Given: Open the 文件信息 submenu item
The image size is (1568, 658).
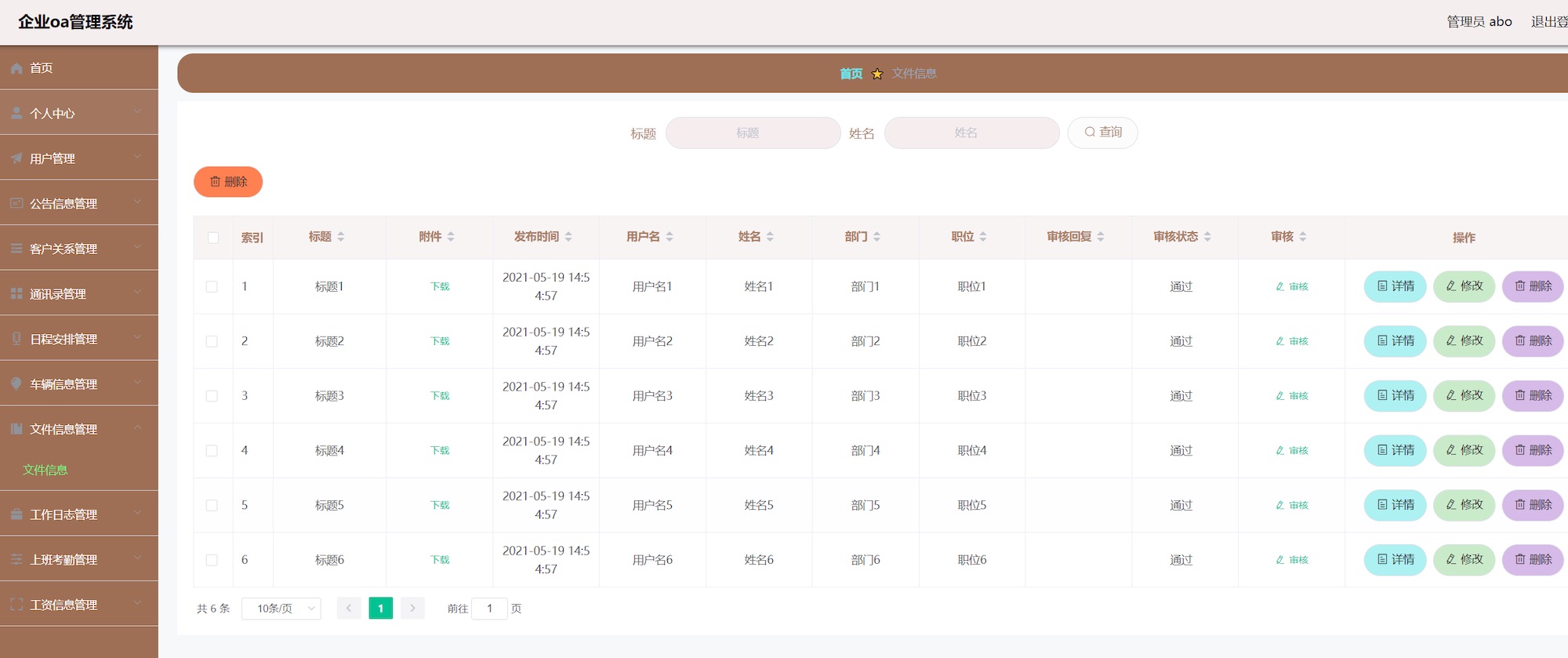Looking at the screenshot, I should (x=45, y=470).
